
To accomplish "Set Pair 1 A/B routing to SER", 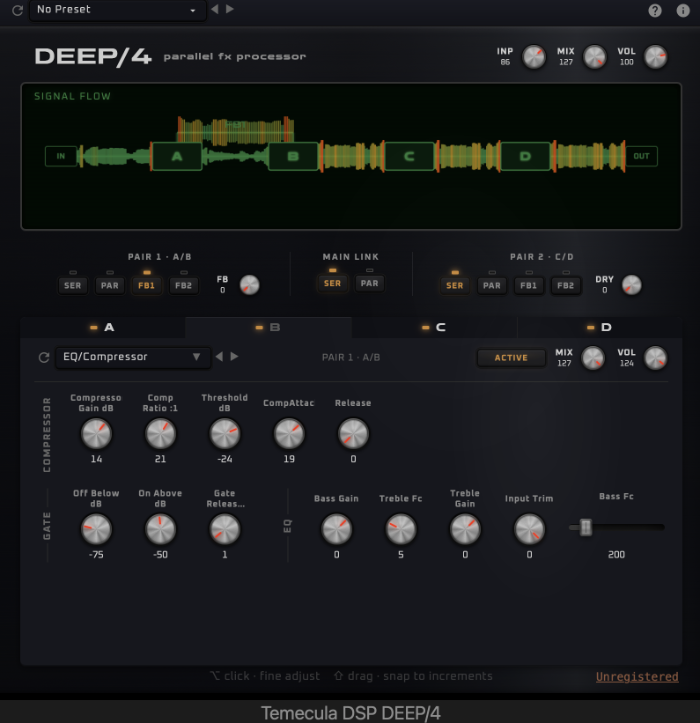I will [x=72, y=285].
